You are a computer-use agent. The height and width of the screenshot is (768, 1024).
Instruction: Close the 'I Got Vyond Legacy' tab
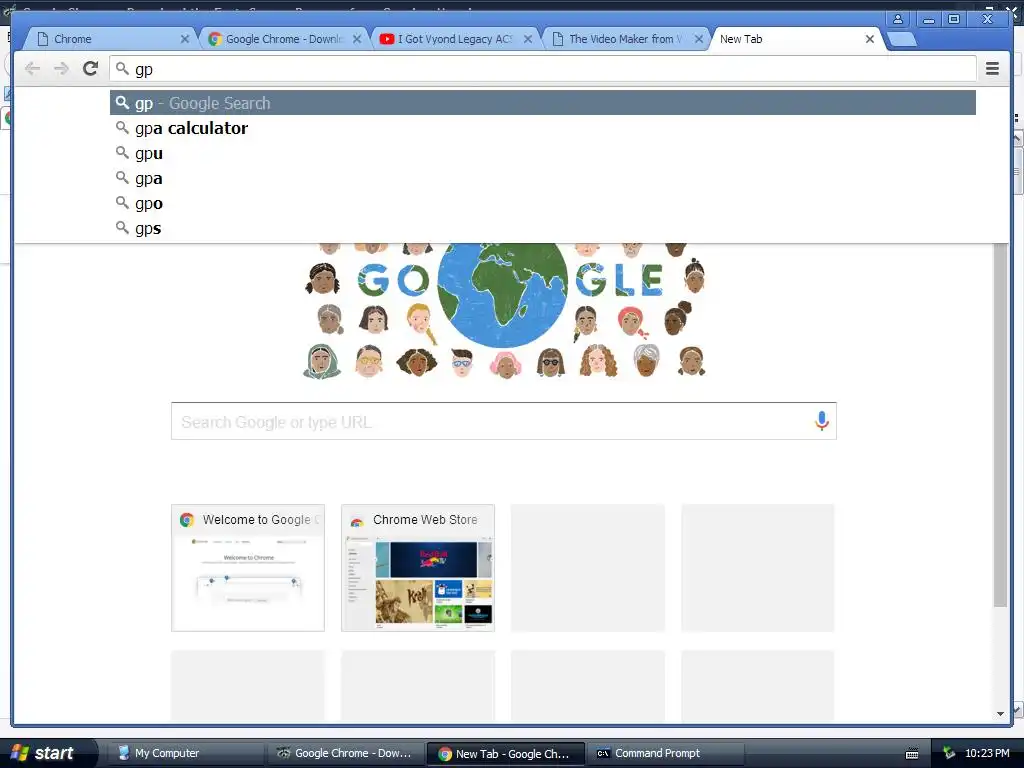click(x=528, y=39)
